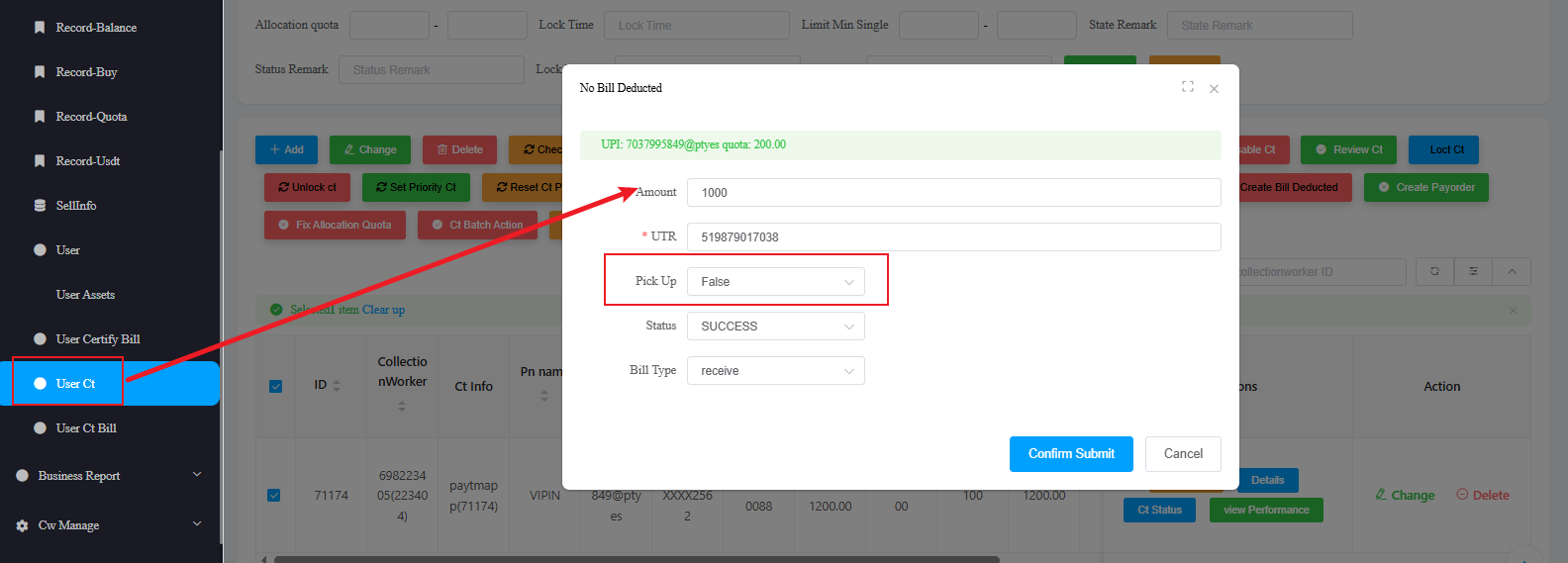Open the Bill Type dropdown
1568x563 pixels.
(x=775, y=371)
